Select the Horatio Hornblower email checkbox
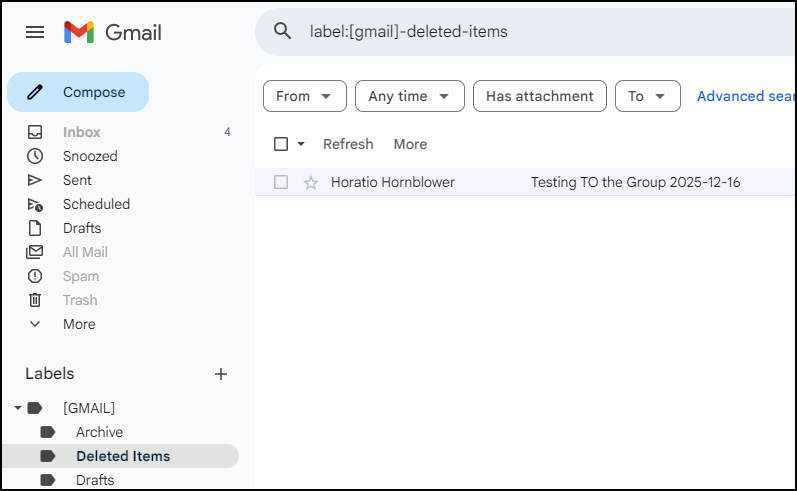This screenshot has width=797, height=491. coord(281,182)
